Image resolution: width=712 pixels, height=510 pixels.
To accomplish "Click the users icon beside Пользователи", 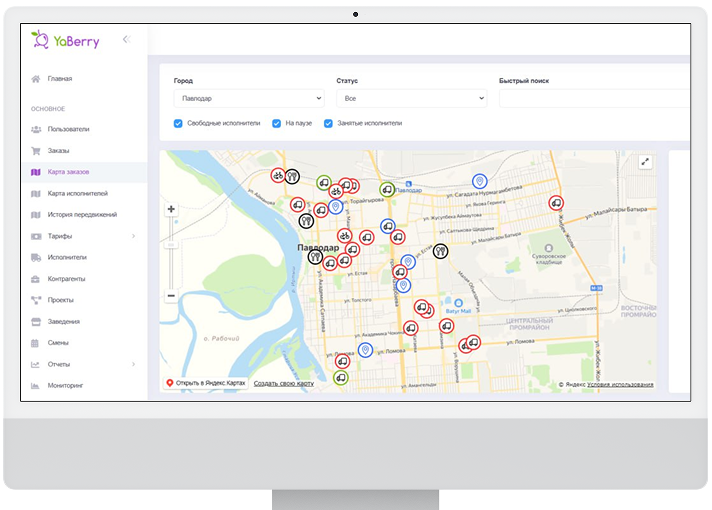I will 36,129.
